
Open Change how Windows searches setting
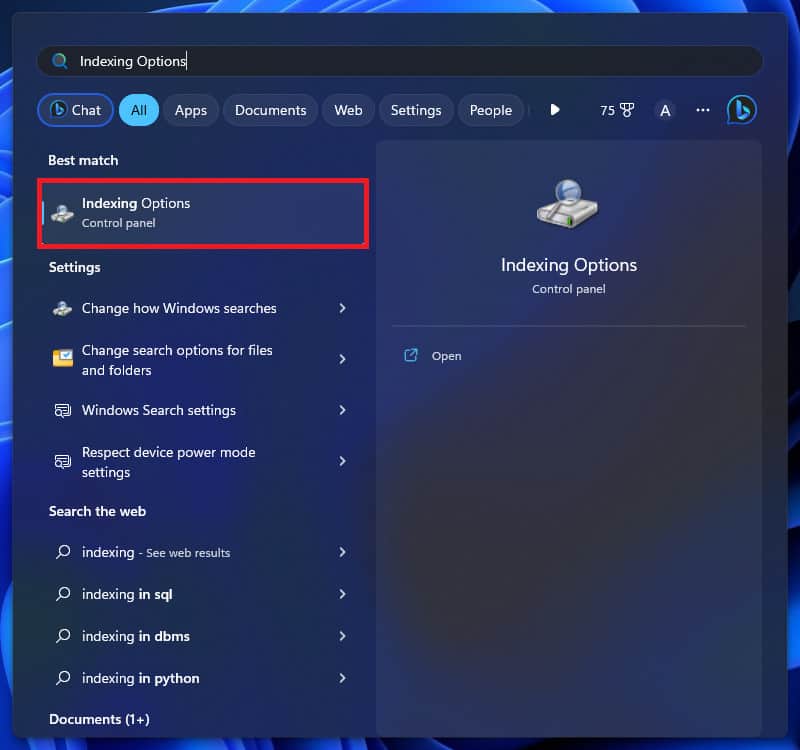[x=203, y=308]
